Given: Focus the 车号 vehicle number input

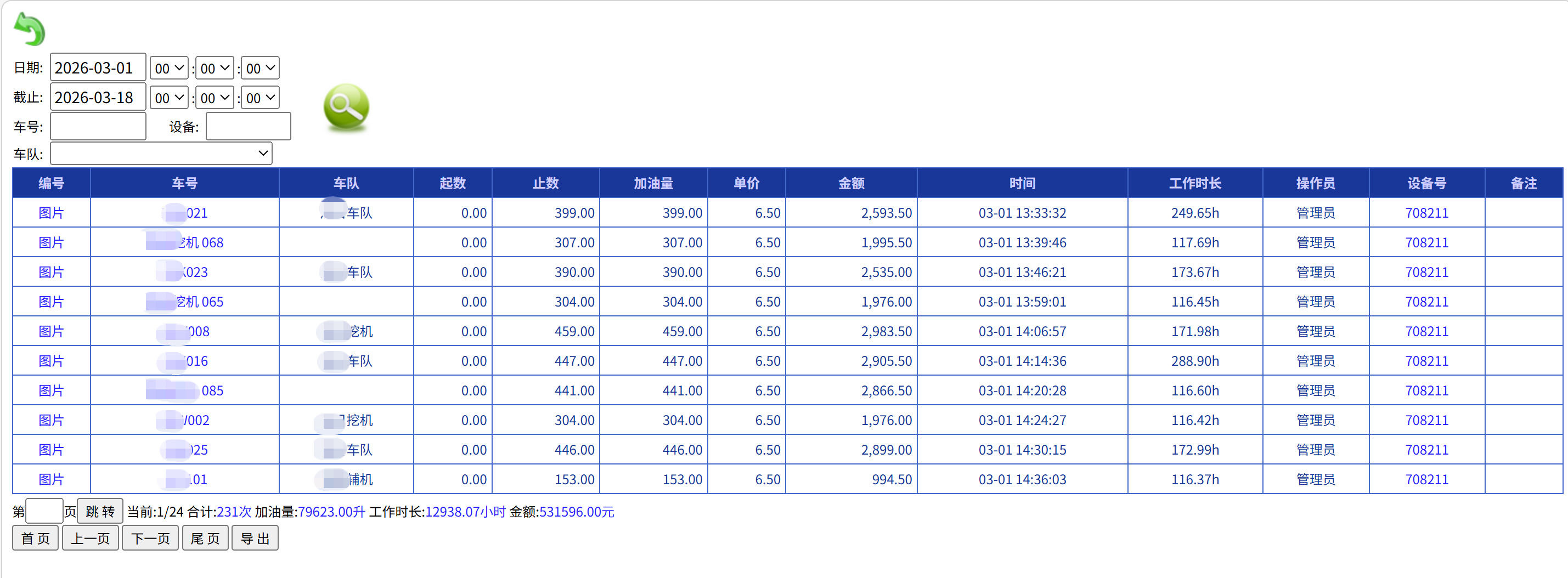Looking at the screenshot, I should [x=98, y=127].
